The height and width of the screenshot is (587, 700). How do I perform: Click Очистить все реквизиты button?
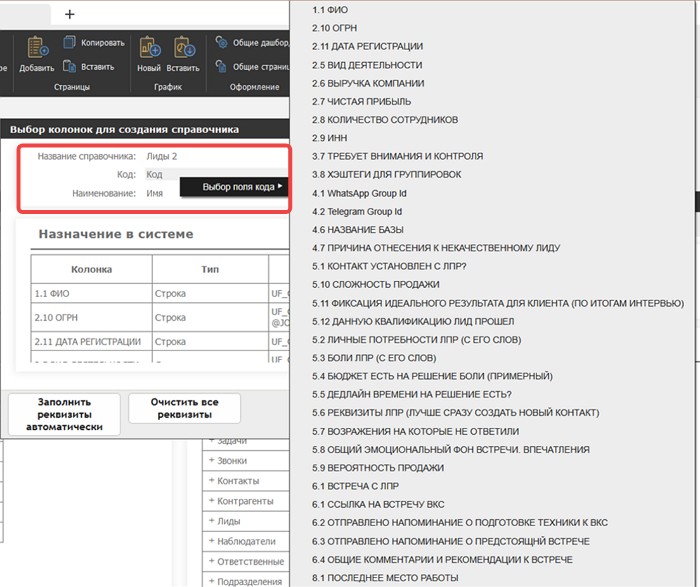[184, 408]
